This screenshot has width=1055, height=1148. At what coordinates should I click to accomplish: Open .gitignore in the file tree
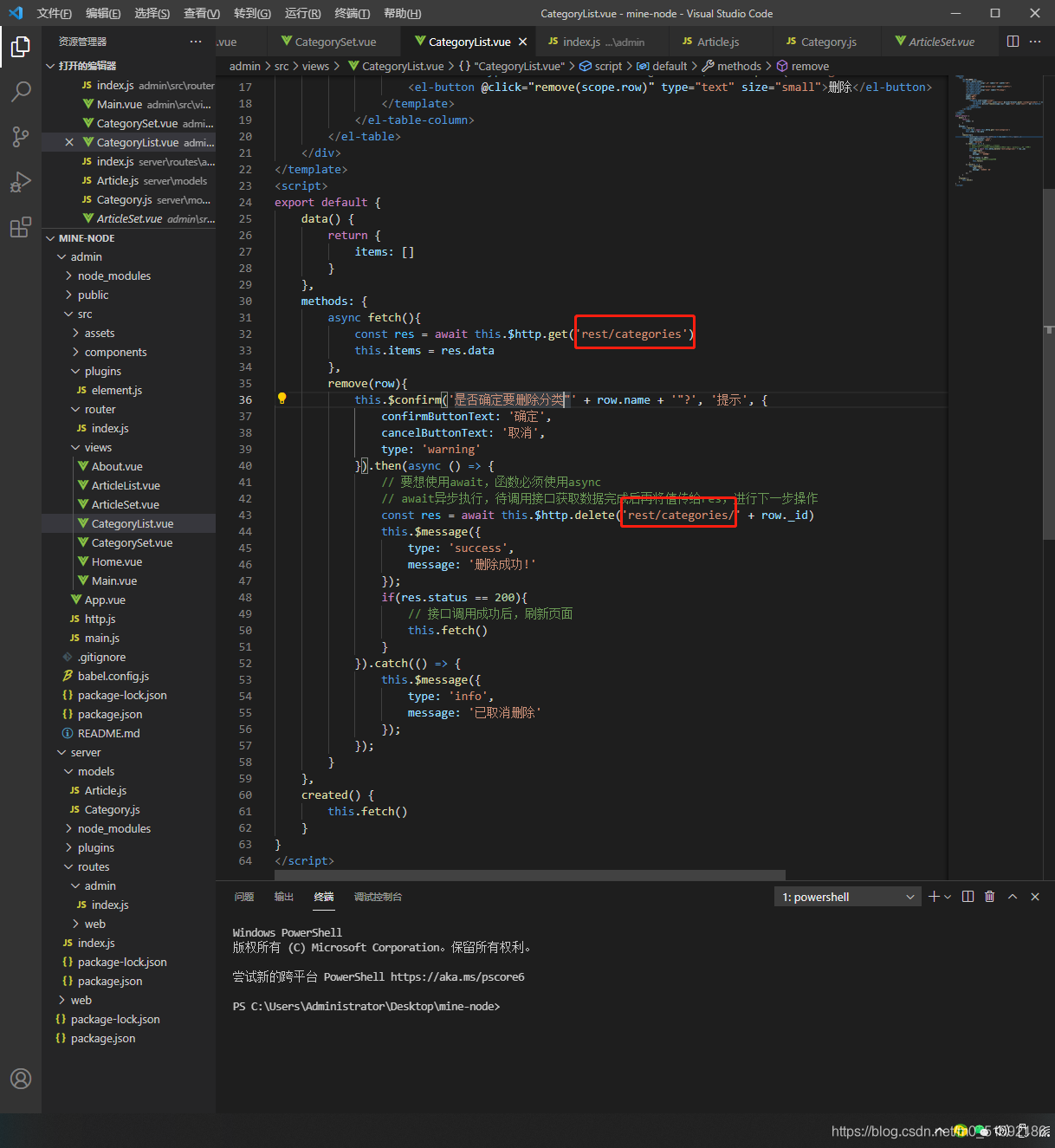pyautogui.click(x=128, y=657)
